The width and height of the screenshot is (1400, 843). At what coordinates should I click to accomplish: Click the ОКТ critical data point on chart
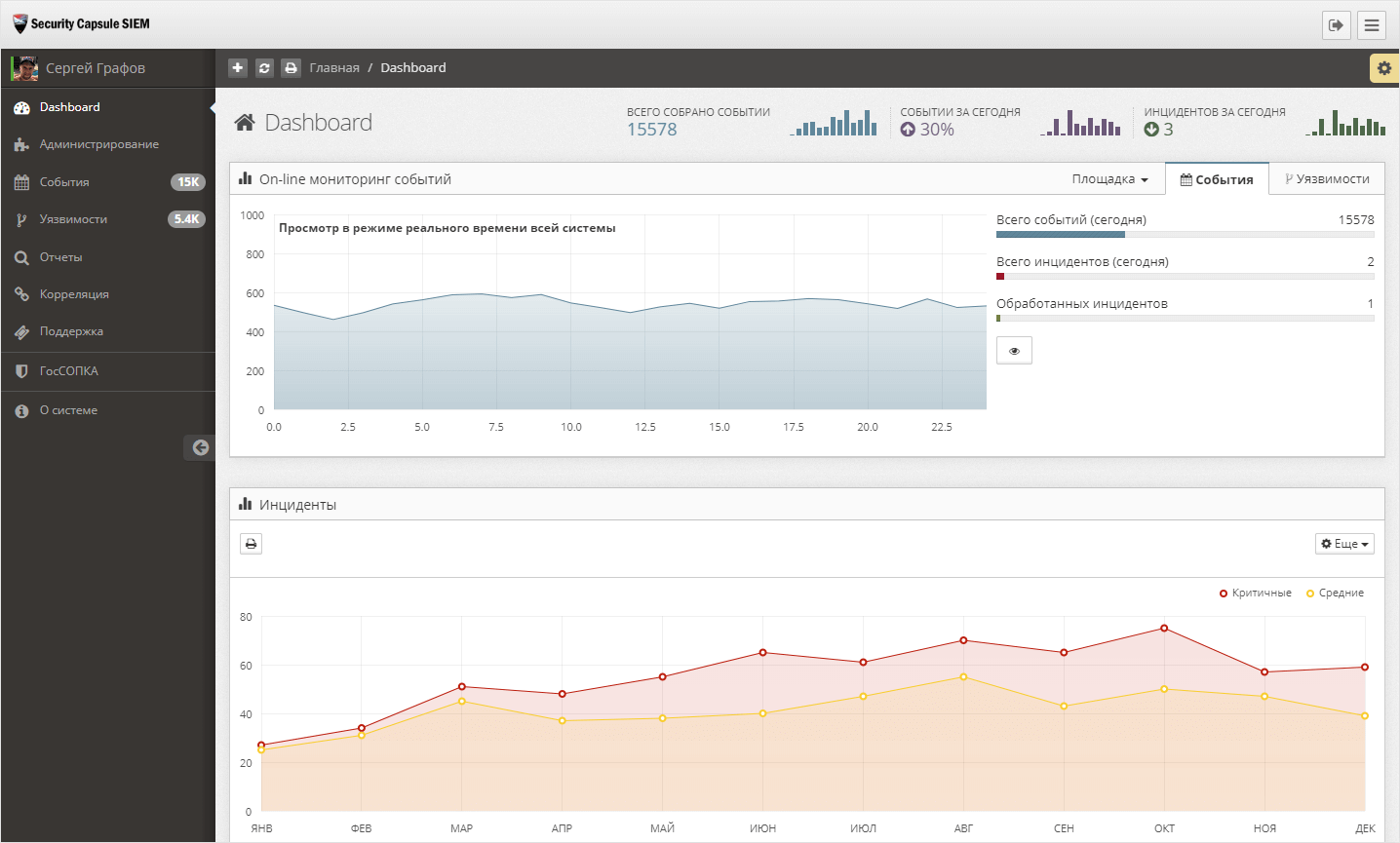(x=1164, y=629)
